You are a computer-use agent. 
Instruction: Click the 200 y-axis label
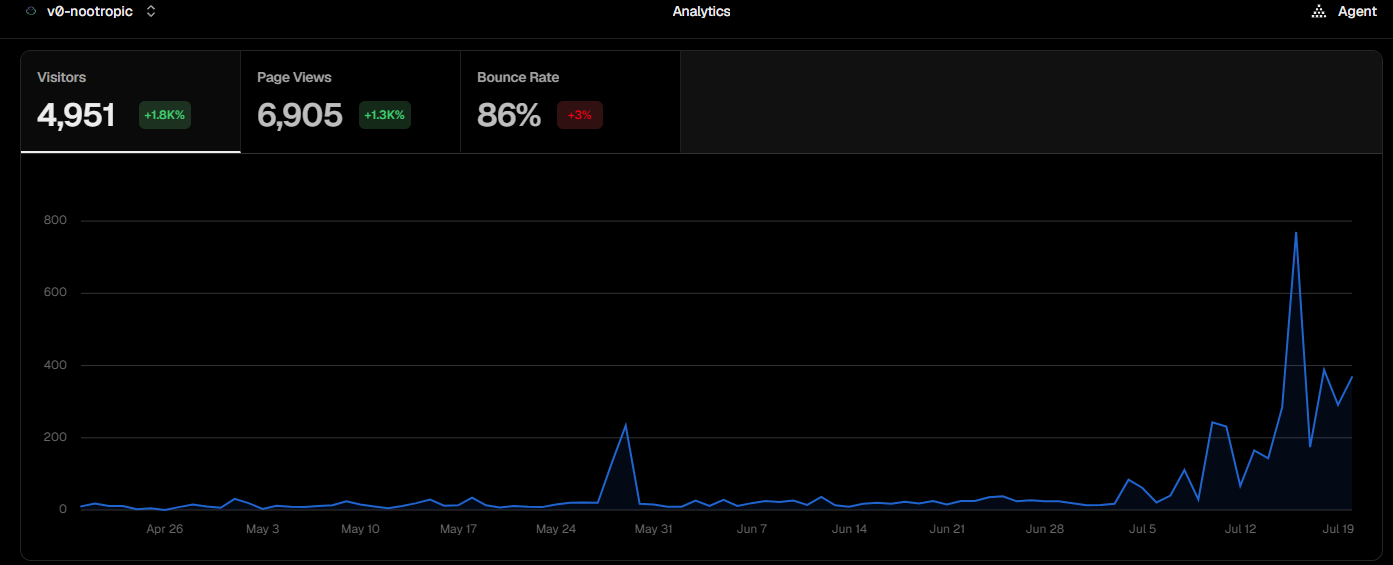(55, 437)
